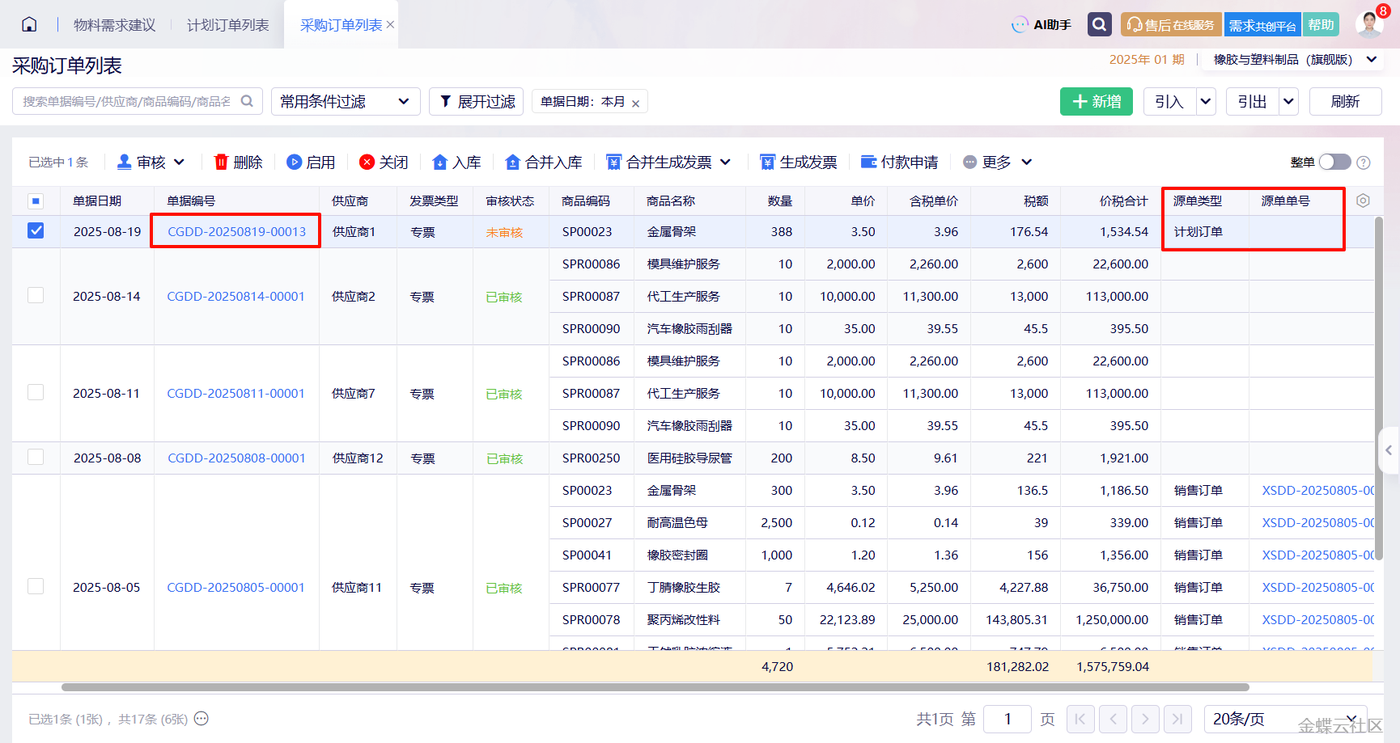1400x743 pixels.
Task: Click the magnifier icon in search box
Action: [247, 101]
